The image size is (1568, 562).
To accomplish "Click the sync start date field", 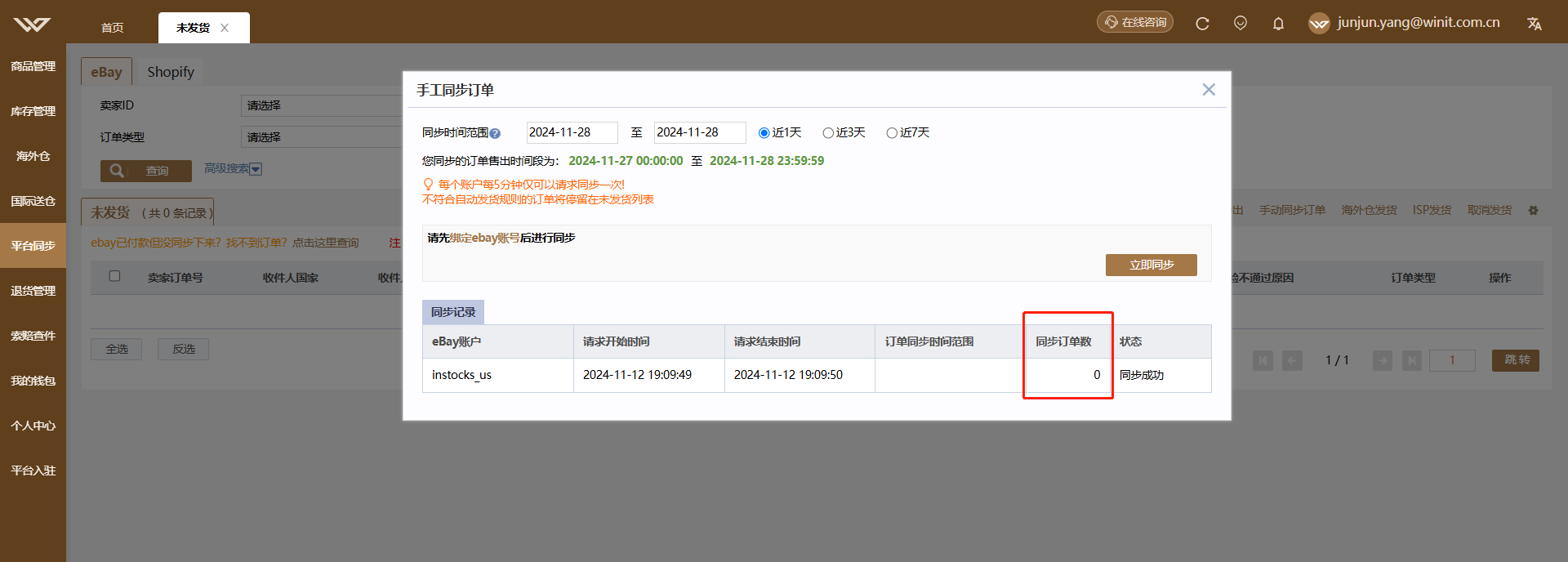I will pos(572,132).
